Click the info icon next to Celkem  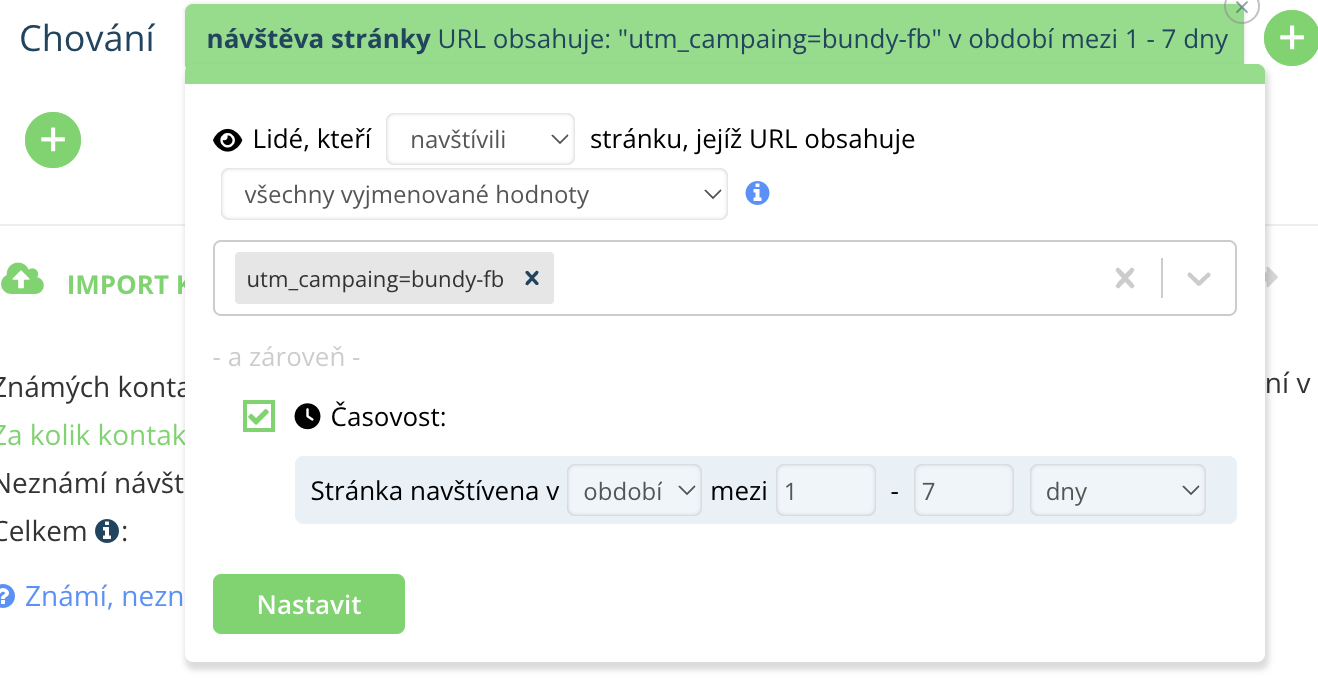[107, 531]
